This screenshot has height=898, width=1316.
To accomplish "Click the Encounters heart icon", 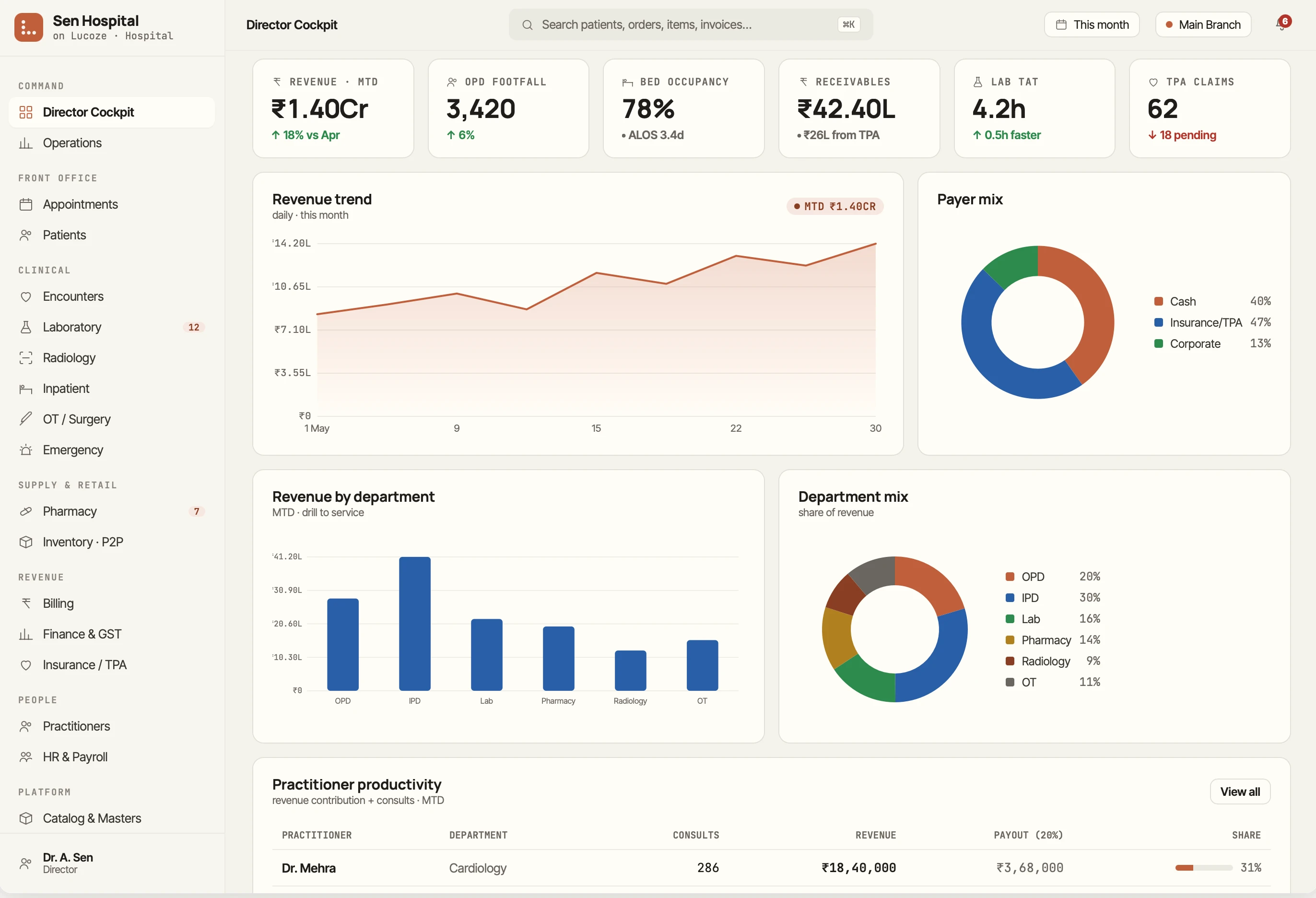I will click(25, 296).
